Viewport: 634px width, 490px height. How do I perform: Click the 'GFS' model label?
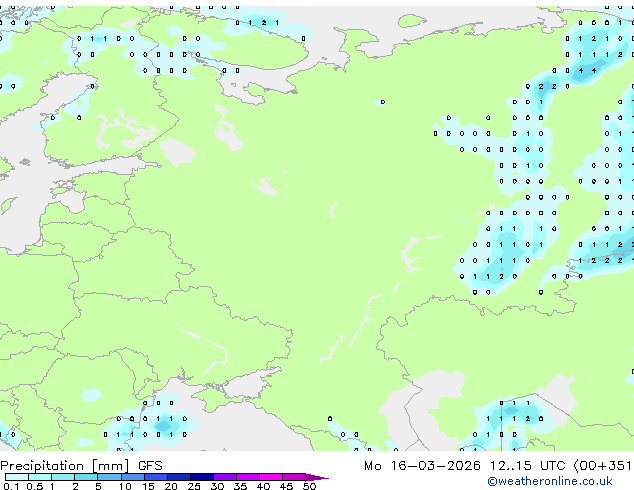click(x=150, y=466)
